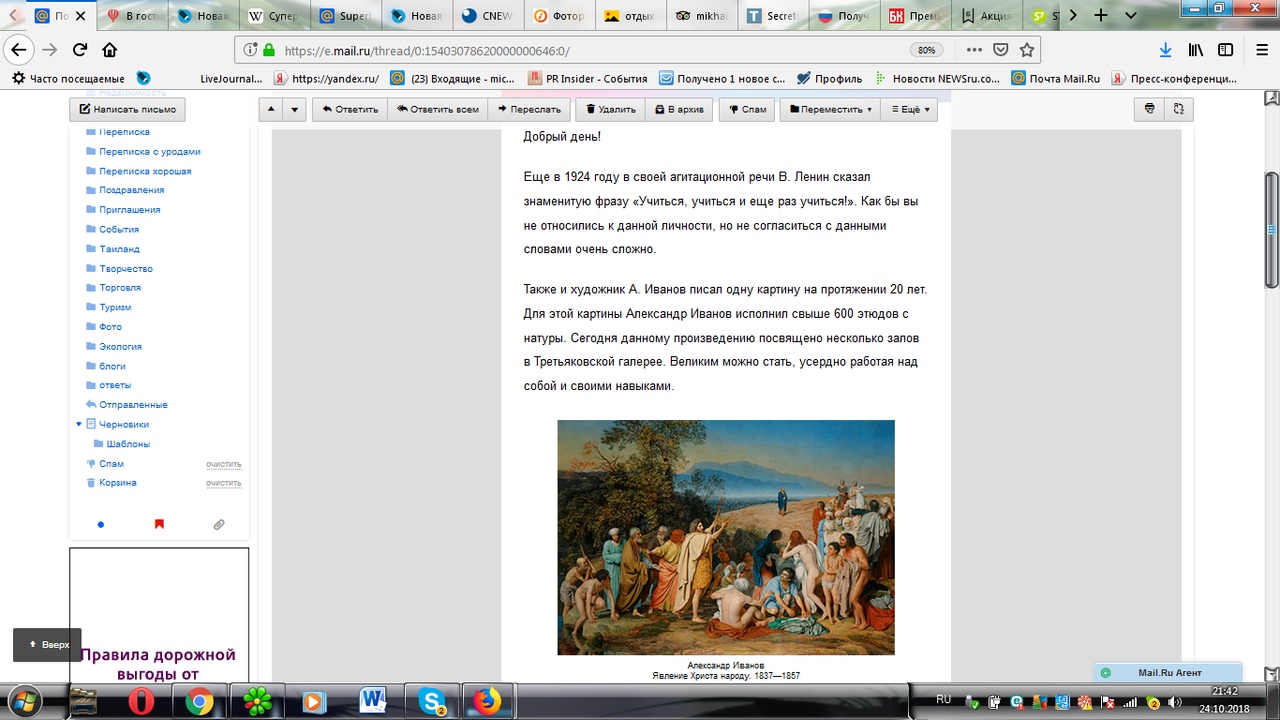1280x720 pixels.
Task: Filter flagged messages with red bookmark icon
Action: tap(159, 524)
